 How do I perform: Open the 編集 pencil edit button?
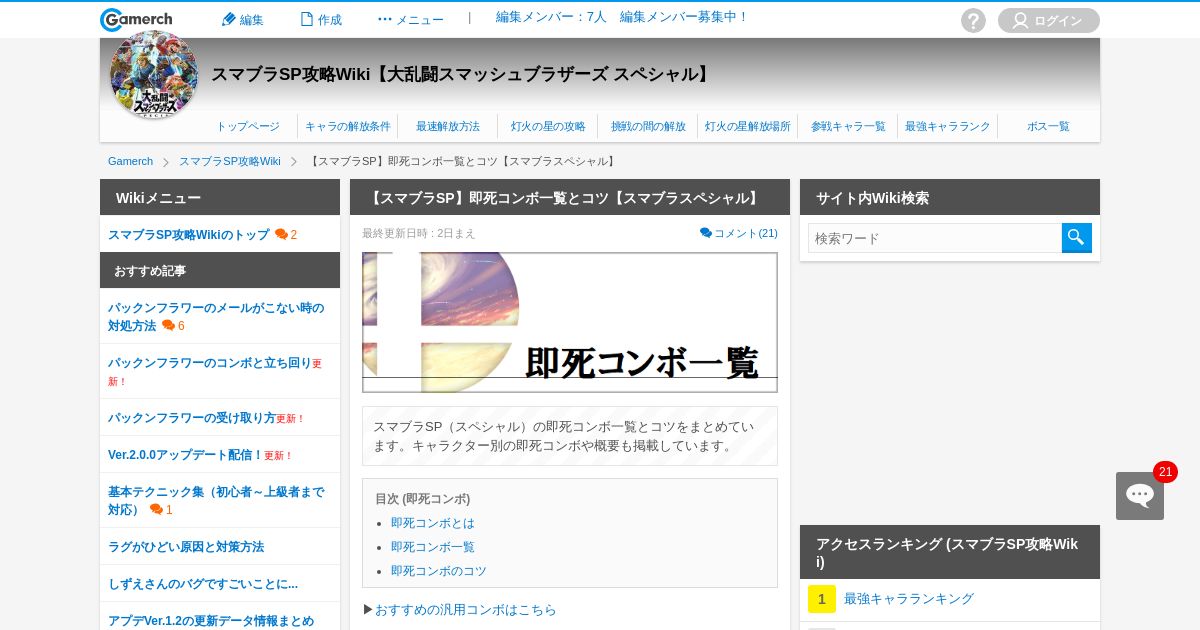pyautogui.click(x=242, y=19)
